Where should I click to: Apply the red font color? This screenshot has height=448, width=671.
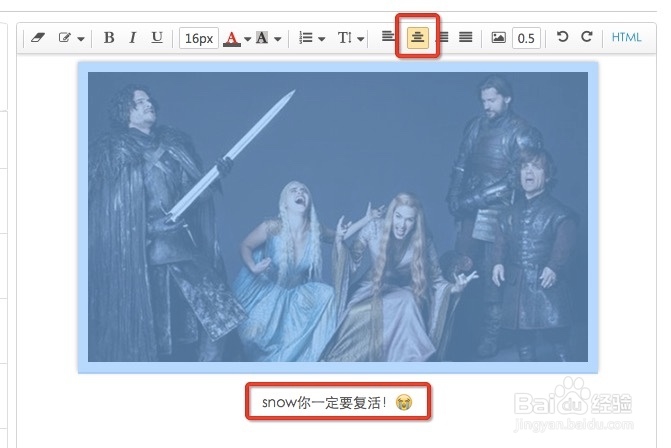click(x=232, y=39)
